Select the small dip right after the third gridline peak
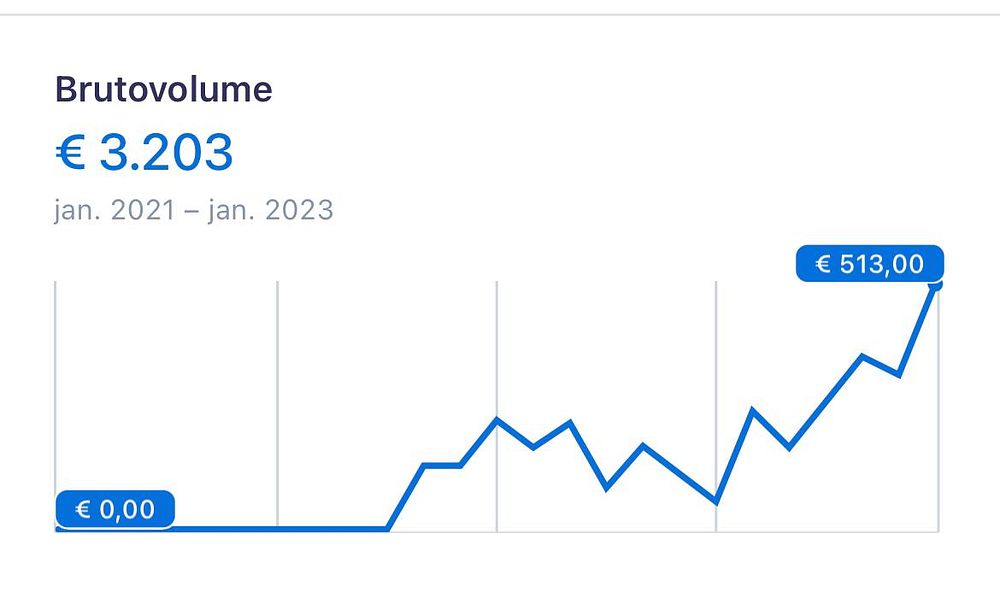Viewport: 1000px width, 591px height. pyautogui.click(x=534, y=448)
